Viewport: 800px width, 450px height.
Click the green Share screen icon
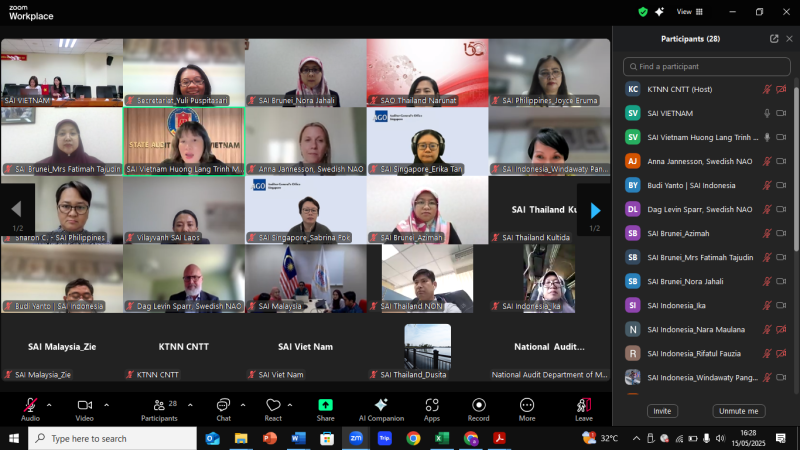325,405
